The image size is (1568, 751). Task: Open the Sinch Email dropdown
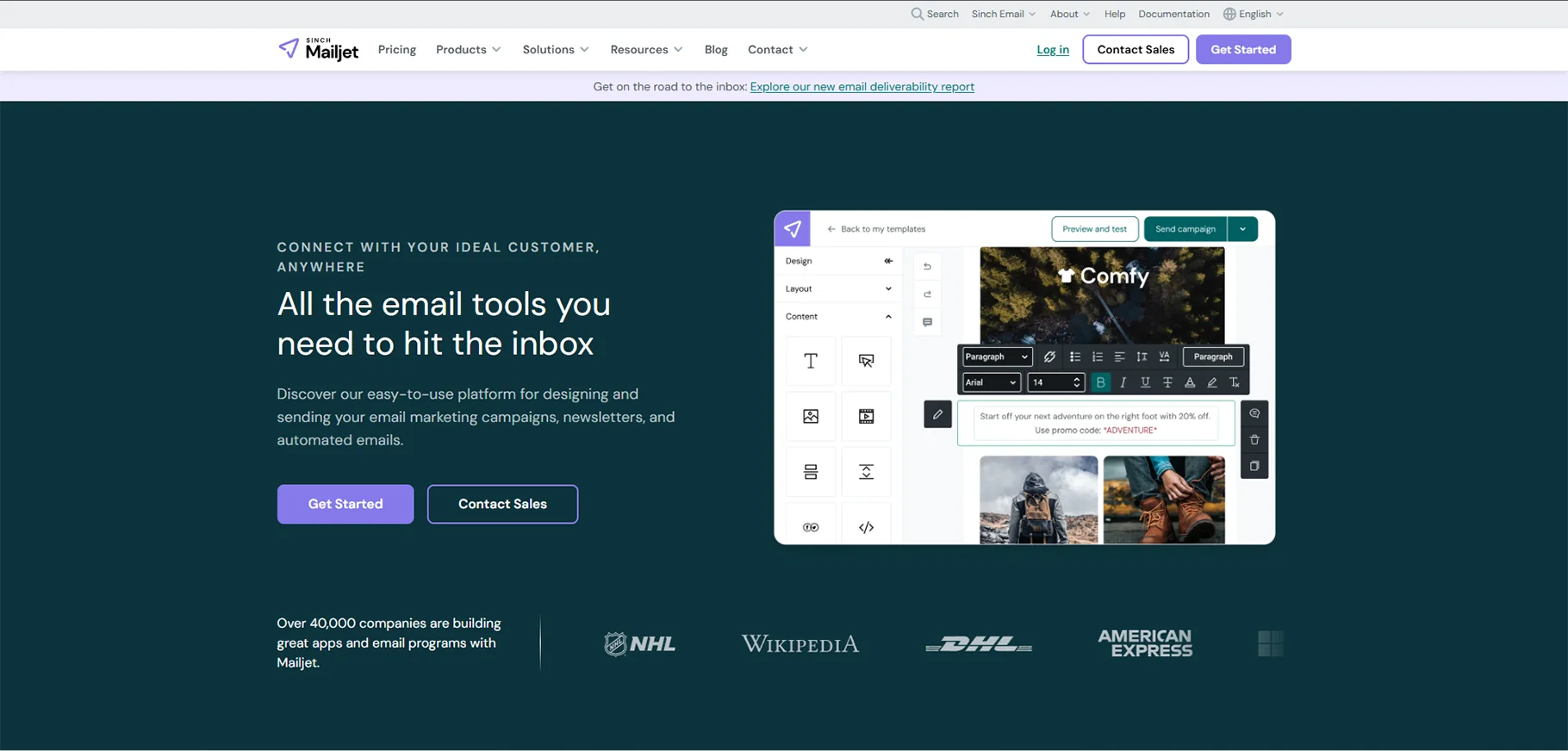[x=1004, y=14]
